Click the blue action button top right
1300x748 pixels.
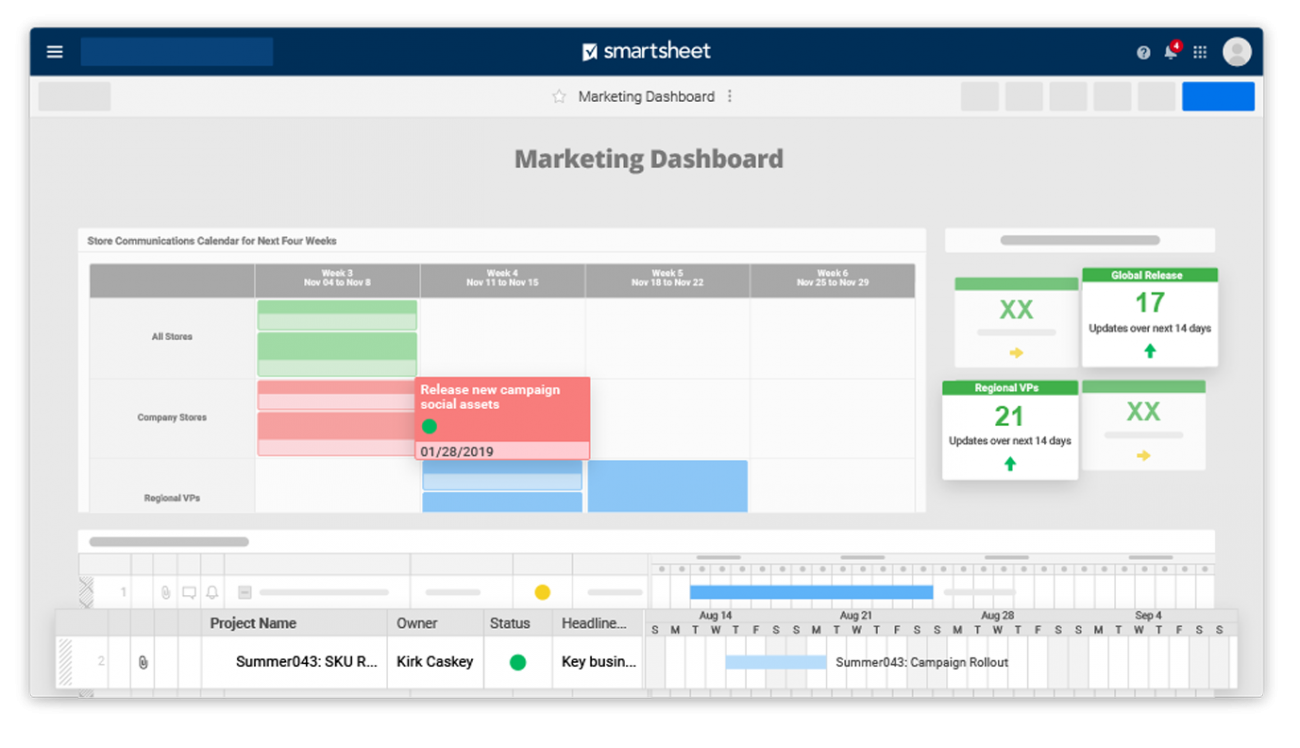1218,96
